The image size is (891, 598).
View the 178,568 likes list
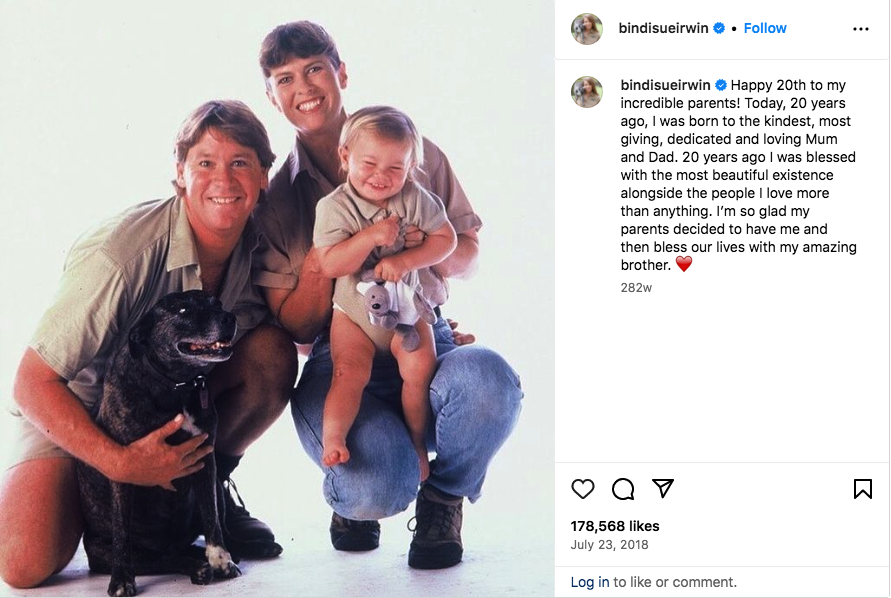615,526
